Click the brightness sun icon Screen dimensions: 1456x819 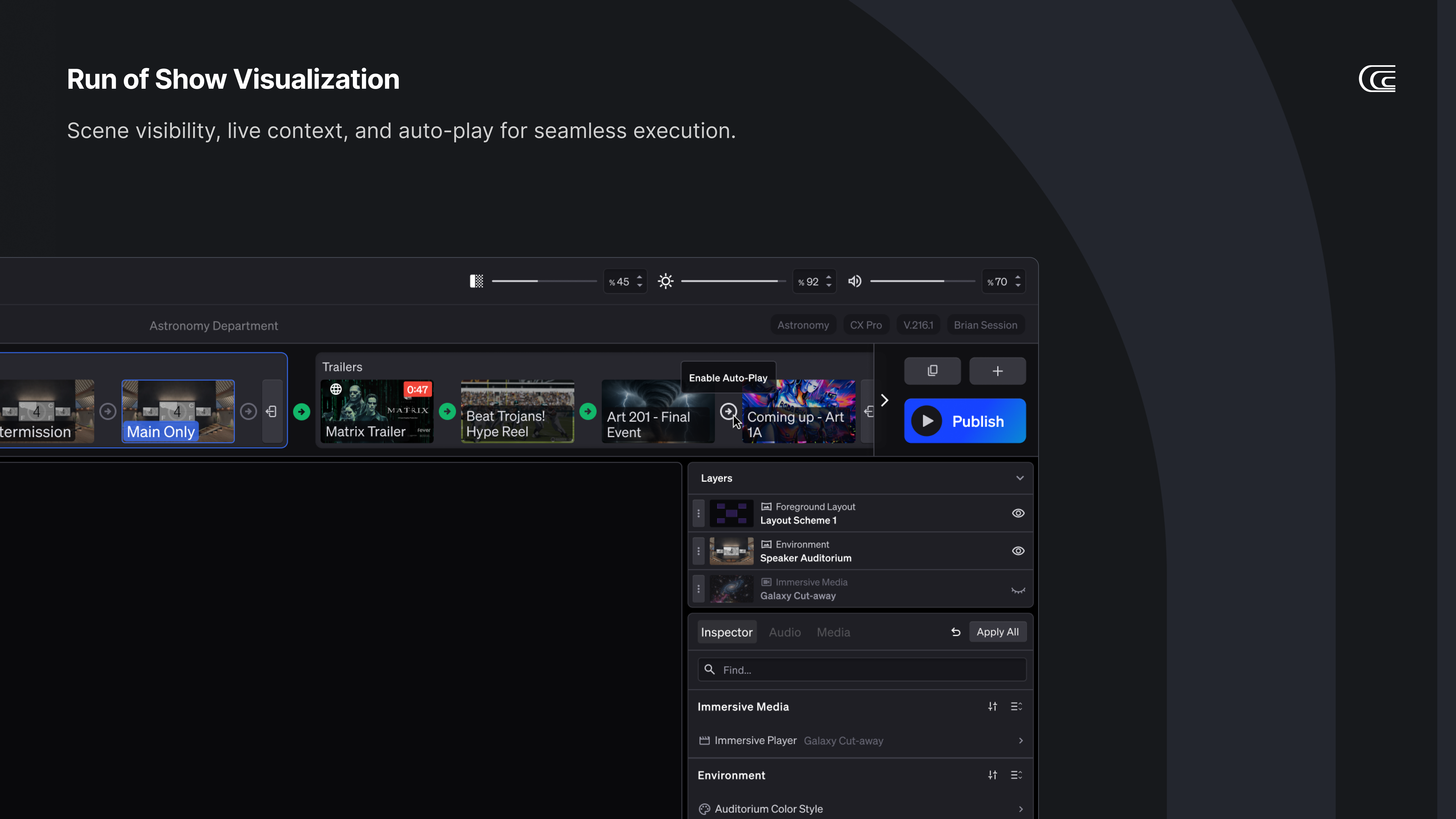[x=665, y=281]
